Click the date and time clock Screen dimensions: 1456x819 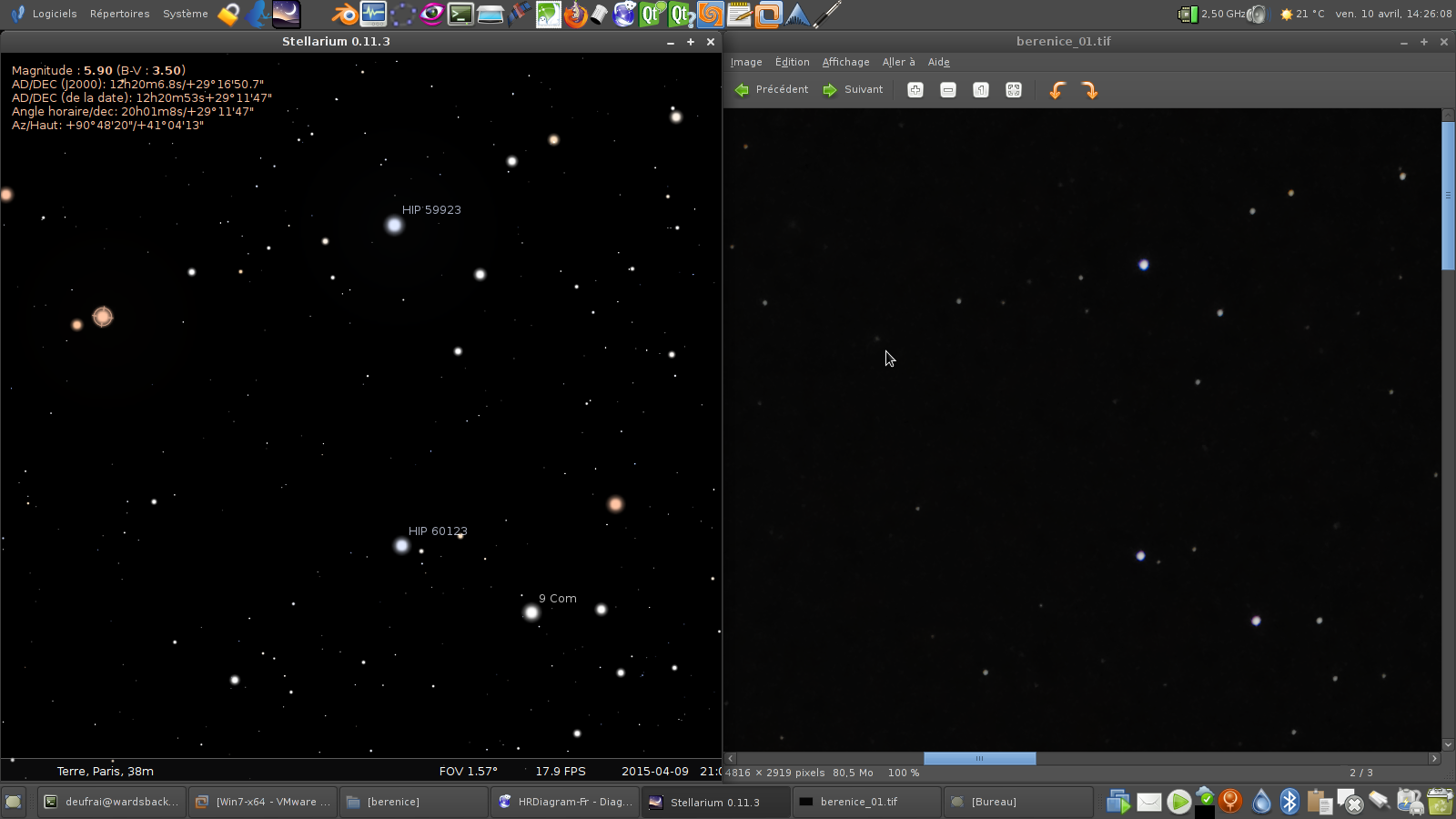(1393, 14)
